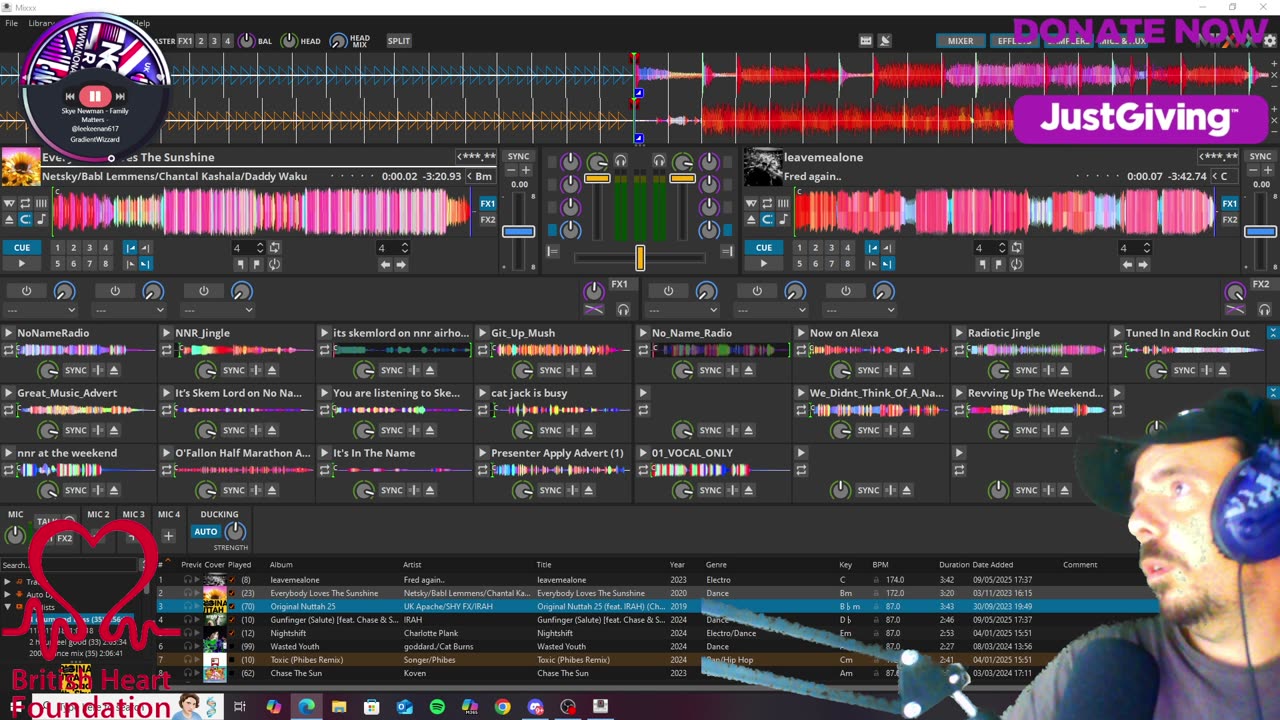Jump backward with the Sunshine deck beatjump arrow

386,265
